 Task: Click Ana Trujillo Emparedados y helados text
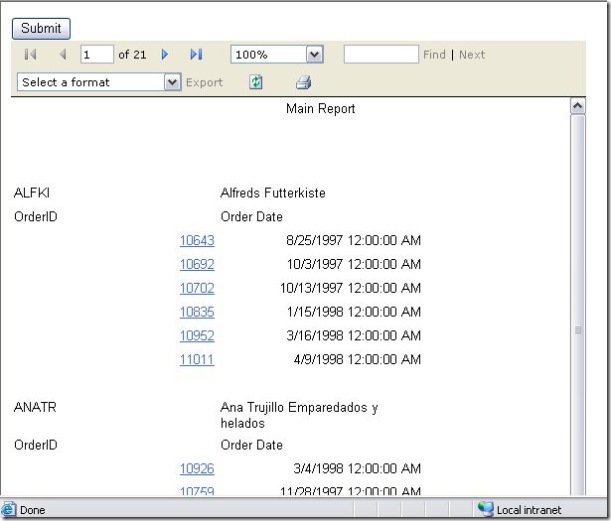point(299,415)
